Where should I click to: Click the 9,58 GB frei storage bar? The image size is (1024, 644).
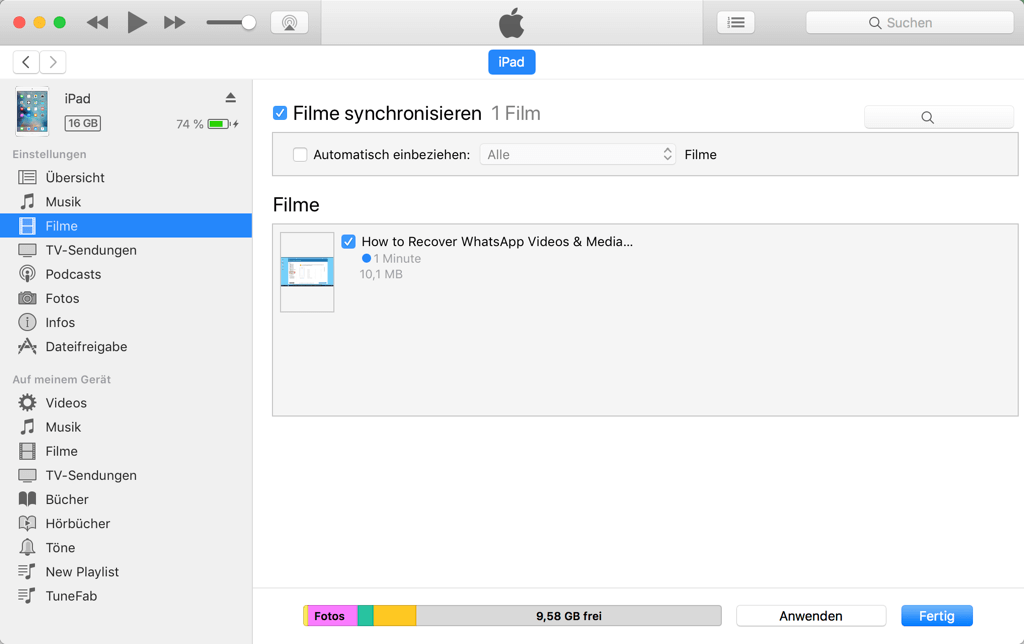(x=569, y=616)
